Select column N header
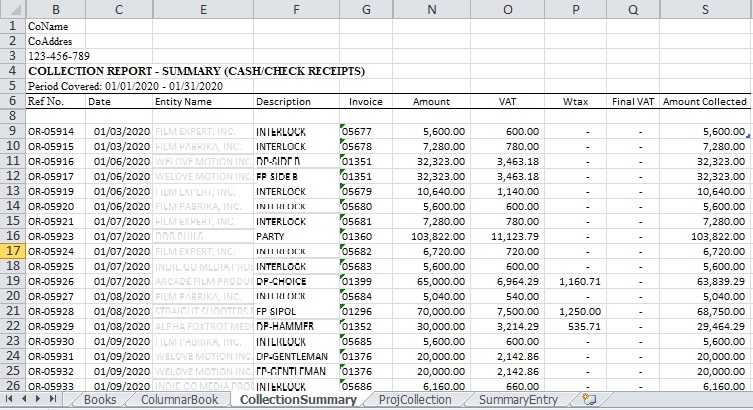This screenshot has width=753, height=410. coord(431,9)
